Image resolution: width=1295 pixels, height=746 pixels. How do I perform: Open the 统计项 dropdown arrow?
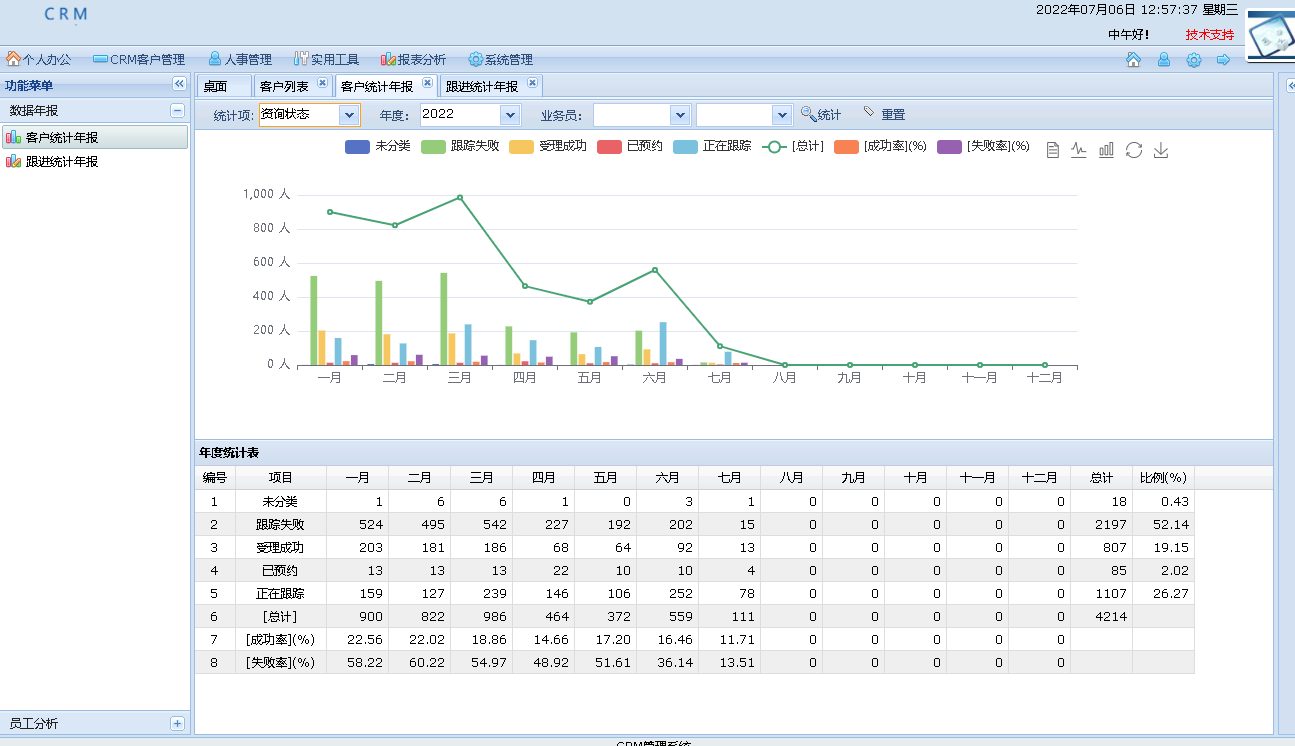[349, 115]
